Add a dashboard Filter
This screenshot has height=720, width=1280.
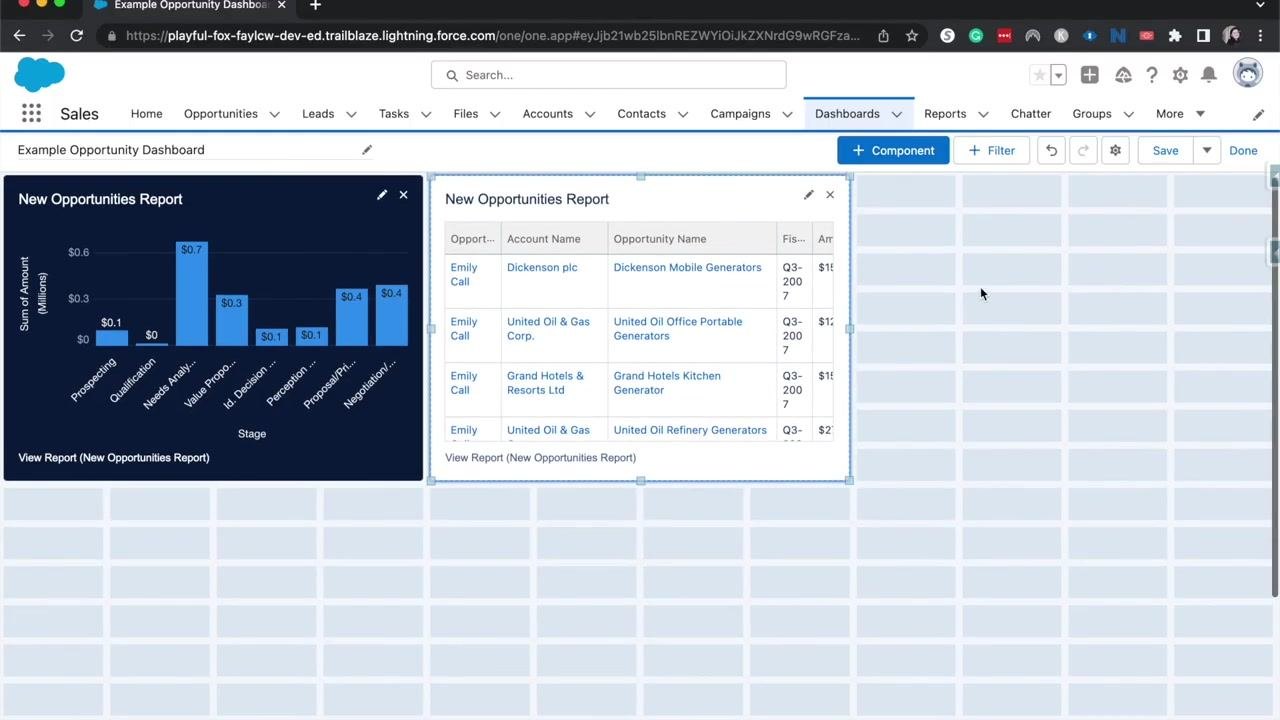tap(991, 151)
